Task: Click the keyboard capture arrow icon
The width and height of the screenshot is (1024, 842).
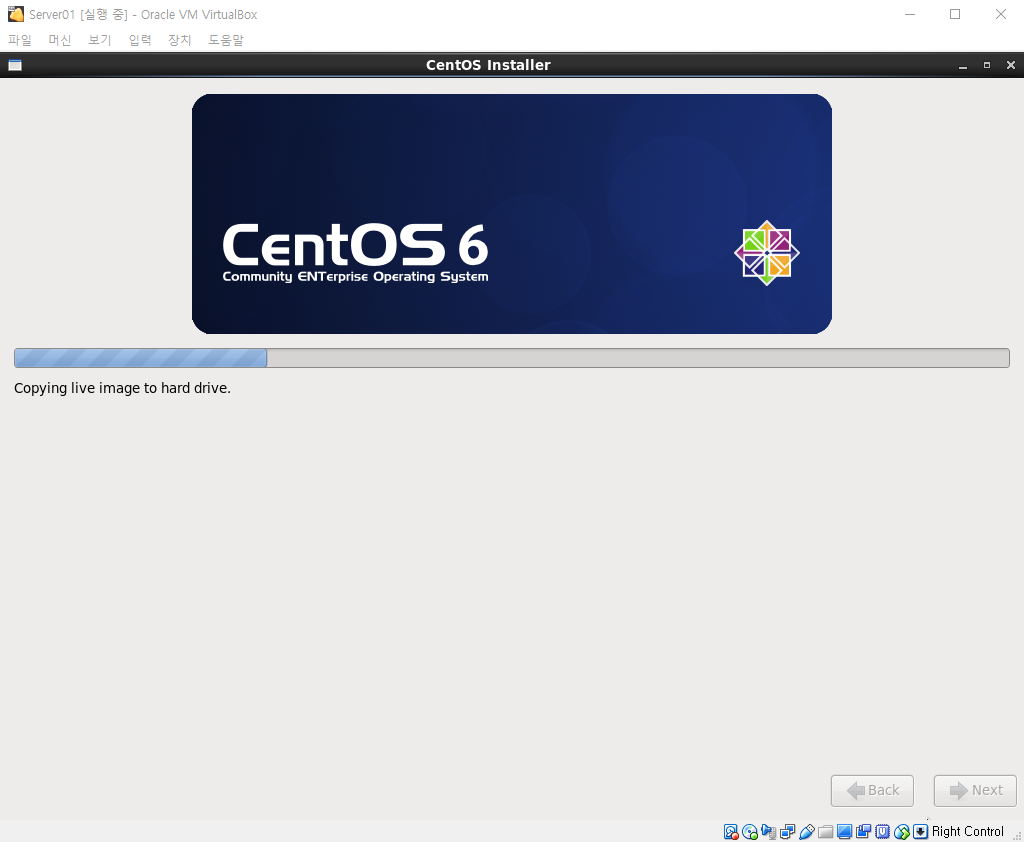Action: (x=921, y=832)
